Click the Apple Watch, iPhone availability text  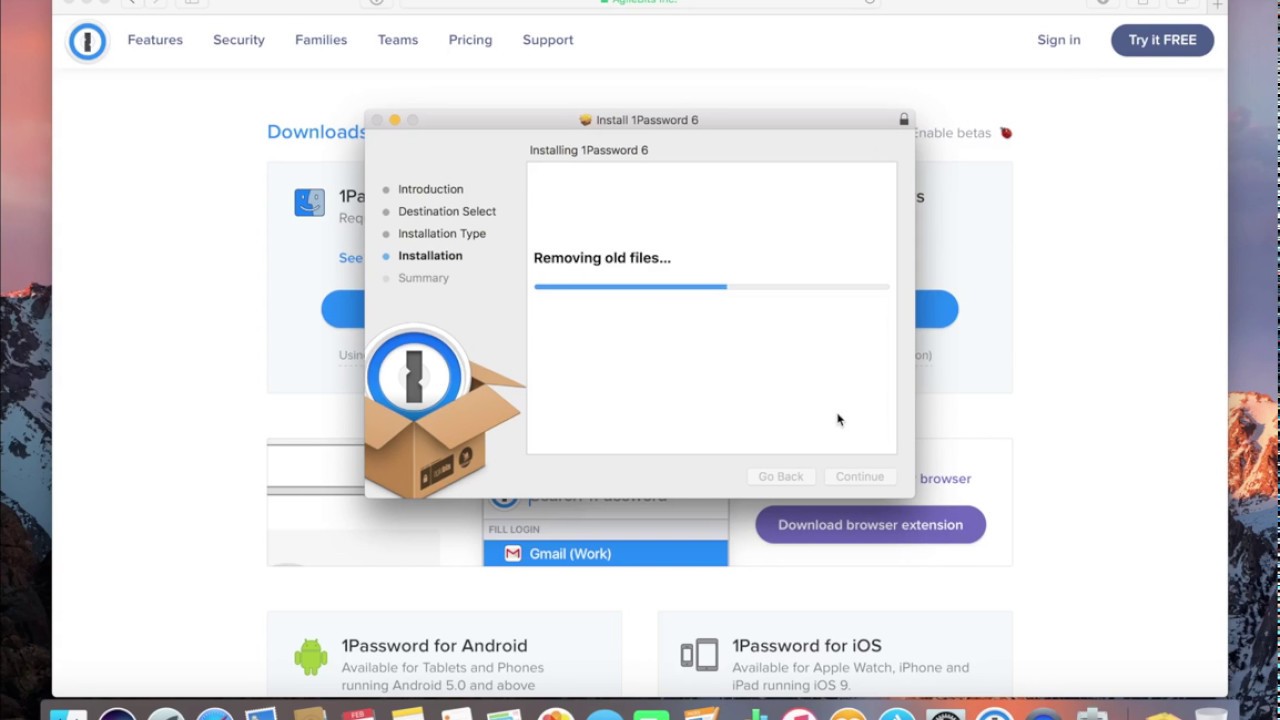point(850,676)
